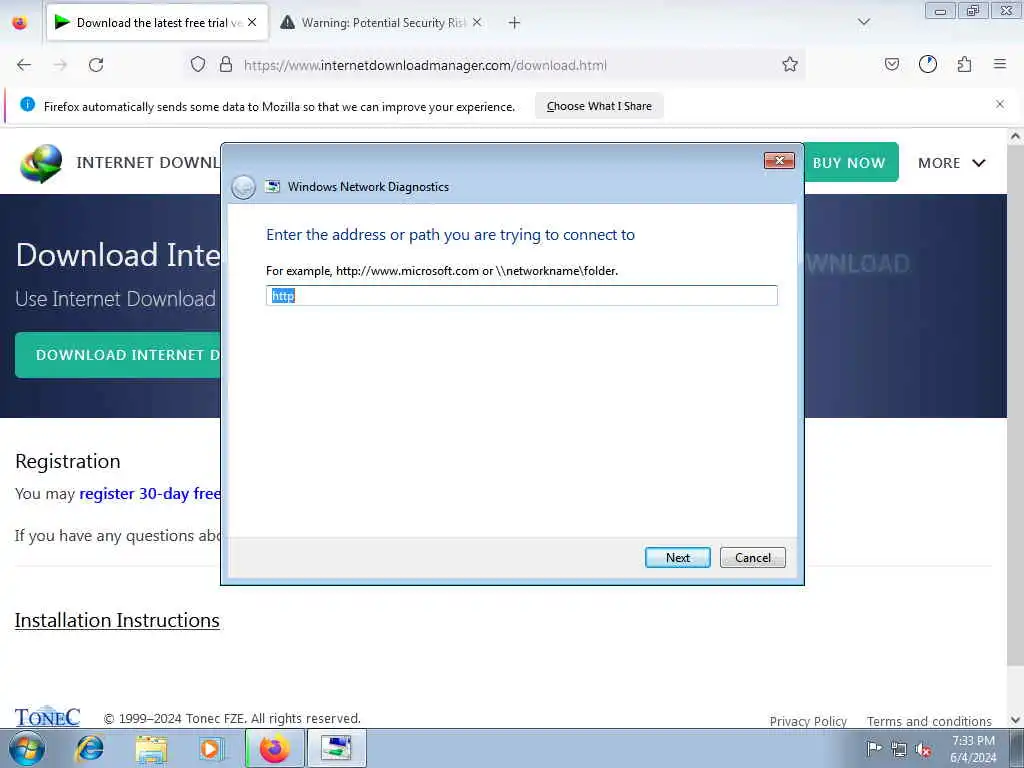This screenshot has height=768, width=1024.
Task: Dismiss the Firefox data notification bar
Action: click(1000, 104)
